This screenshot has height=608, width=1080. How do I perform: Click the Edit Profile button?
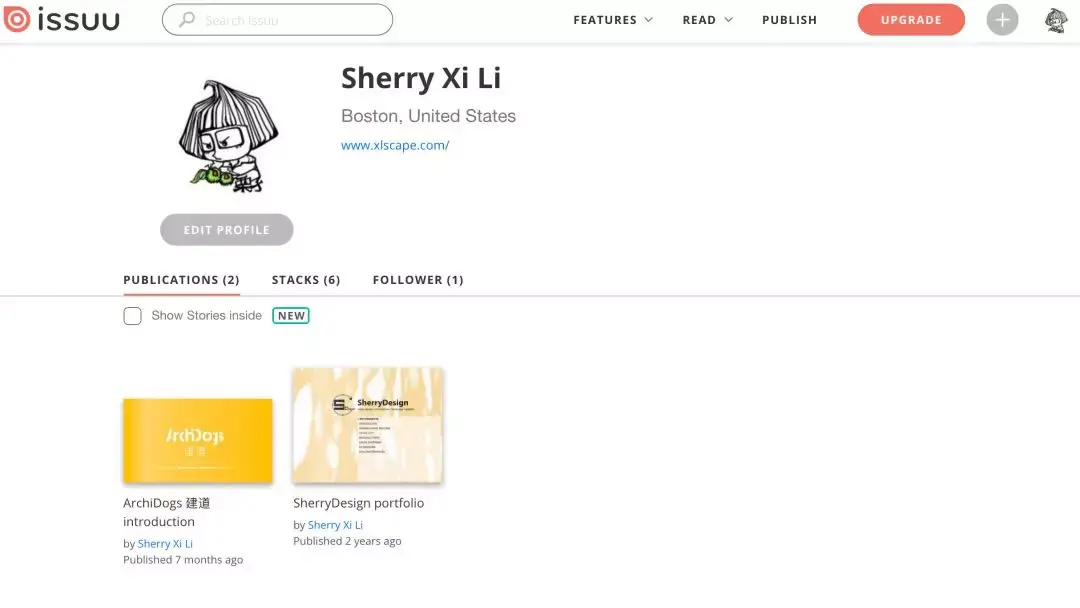click(x=226, y=230)
